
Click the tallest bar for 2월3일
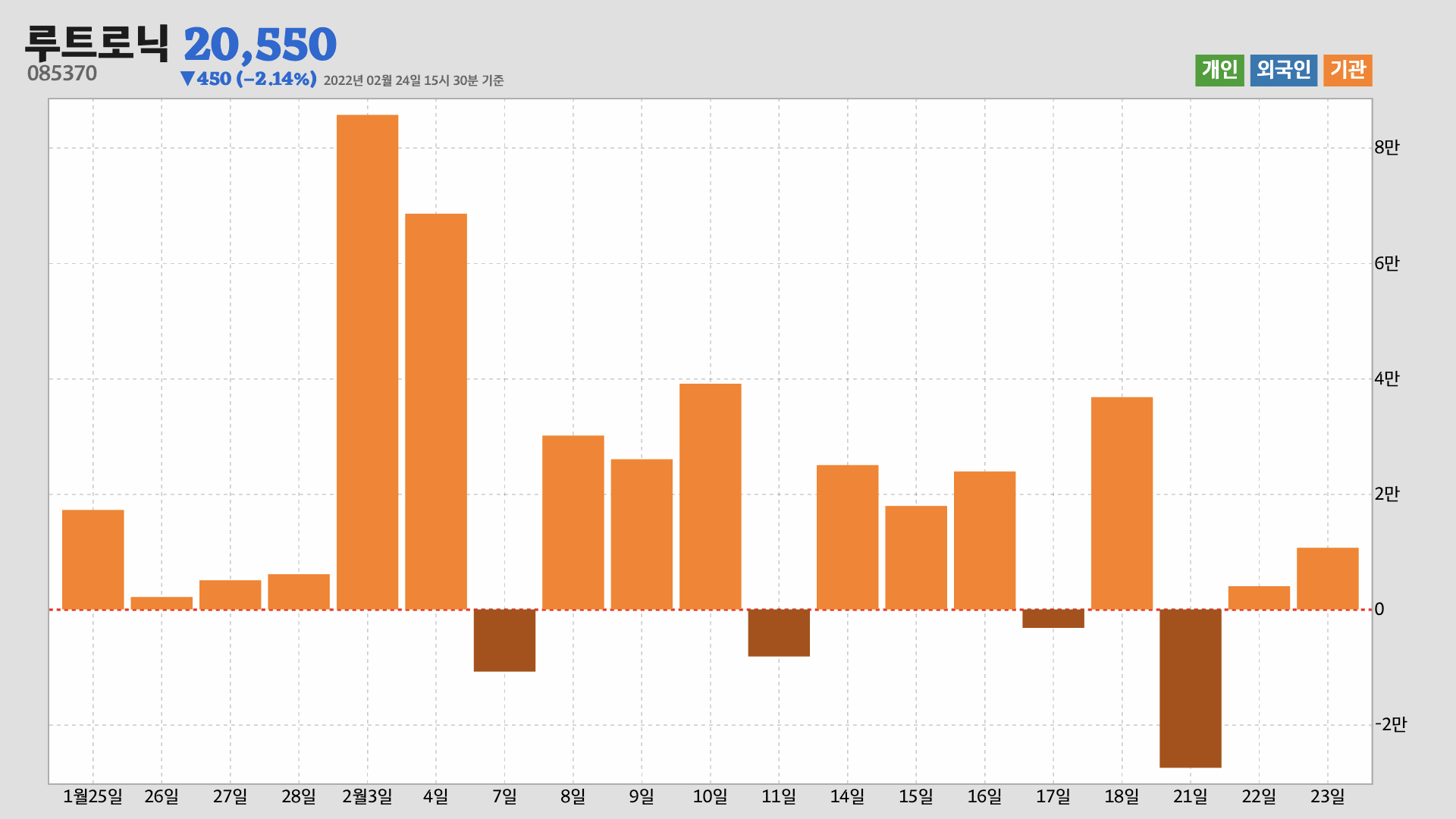(x=368, y=362)
